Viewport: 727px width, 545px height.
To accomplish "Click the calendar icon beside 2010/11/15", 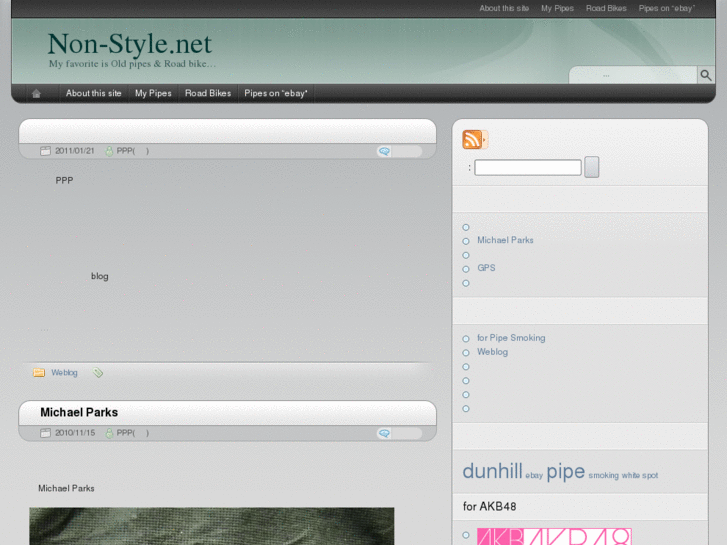I will click(x=45, y=433).
